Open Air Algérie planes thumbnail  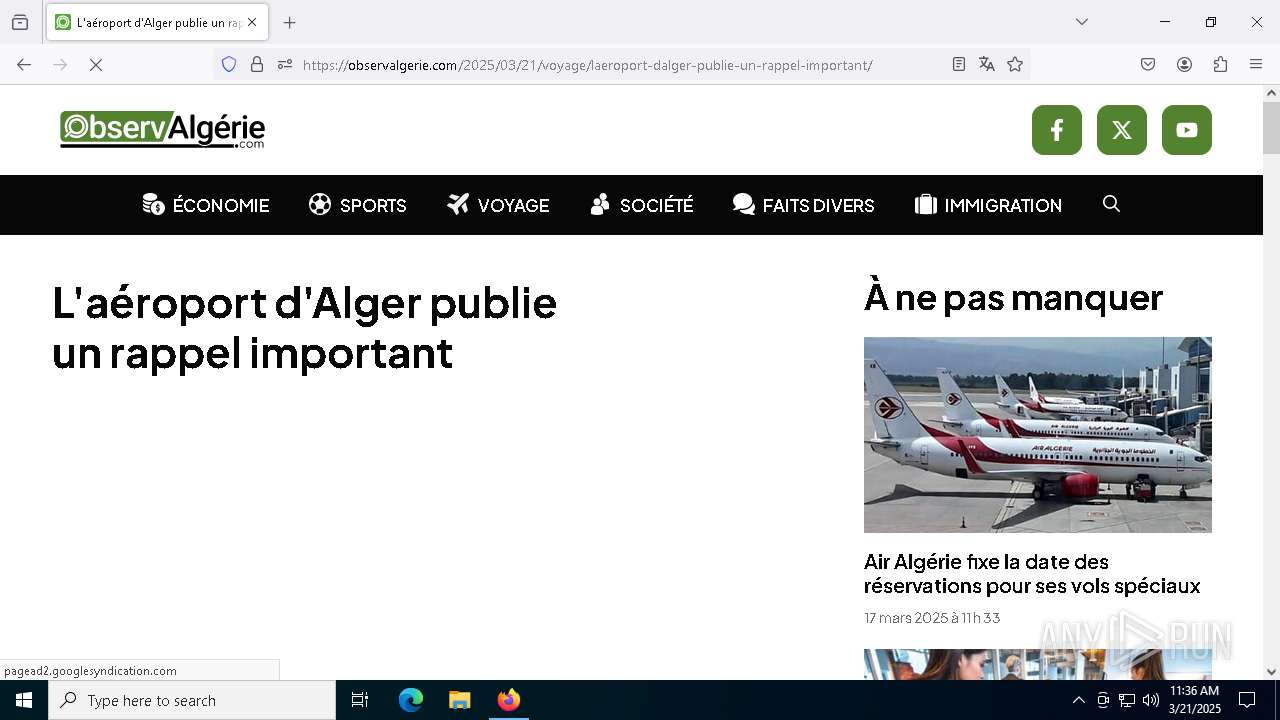click(1038, 434)
